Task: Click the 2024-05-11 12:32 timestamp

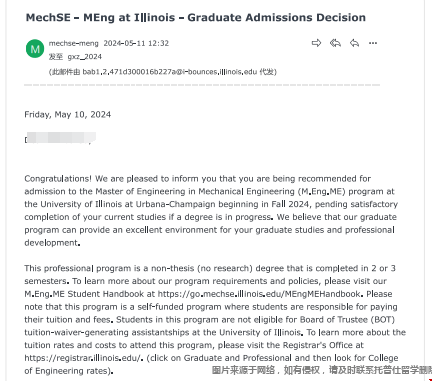Action: point(136,43)
